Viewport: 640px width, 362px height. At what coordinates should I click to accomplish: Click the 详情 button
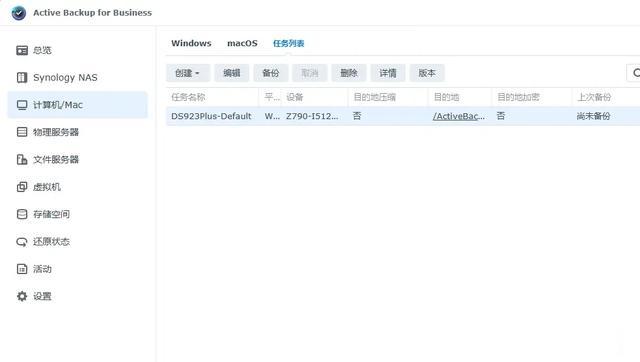(x=388, y=73)
